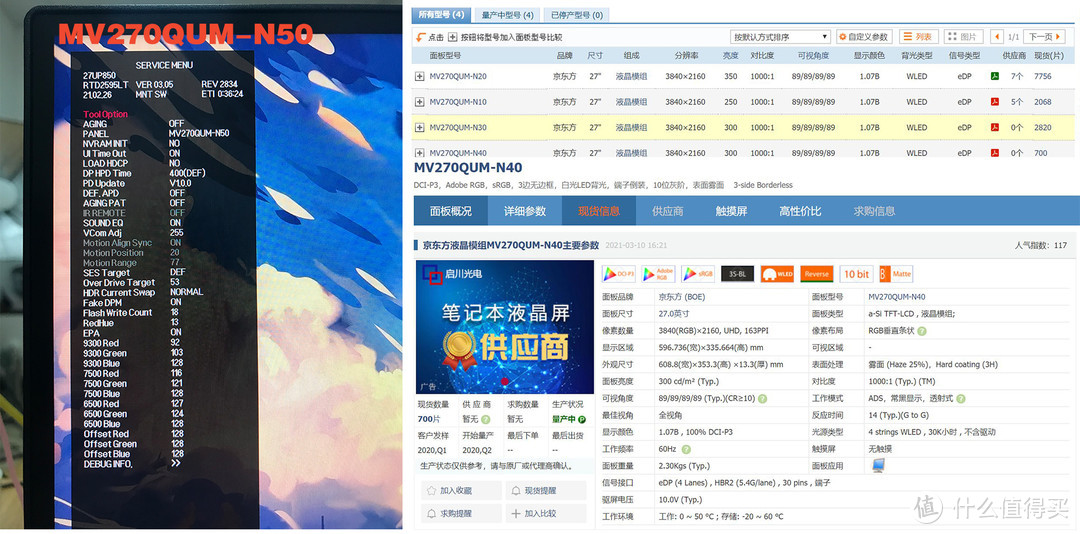
Task: Expand the MV270QUM-N10 row plus box
Action: click(419, 102)
